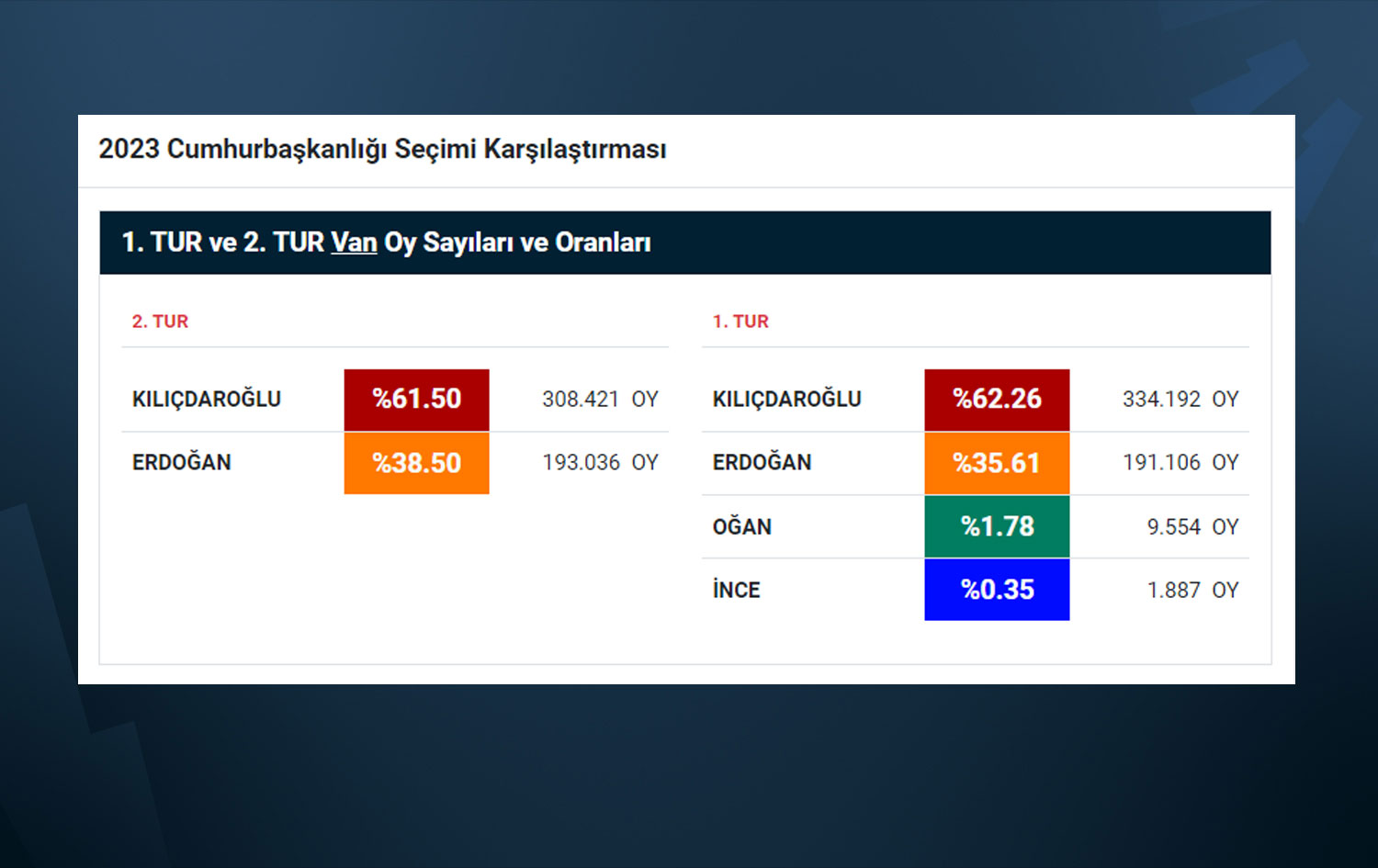Click the 334.192 OY vote count
Image resolution: width=1378 pixels, height=868 pixels.
(1180, 400)
